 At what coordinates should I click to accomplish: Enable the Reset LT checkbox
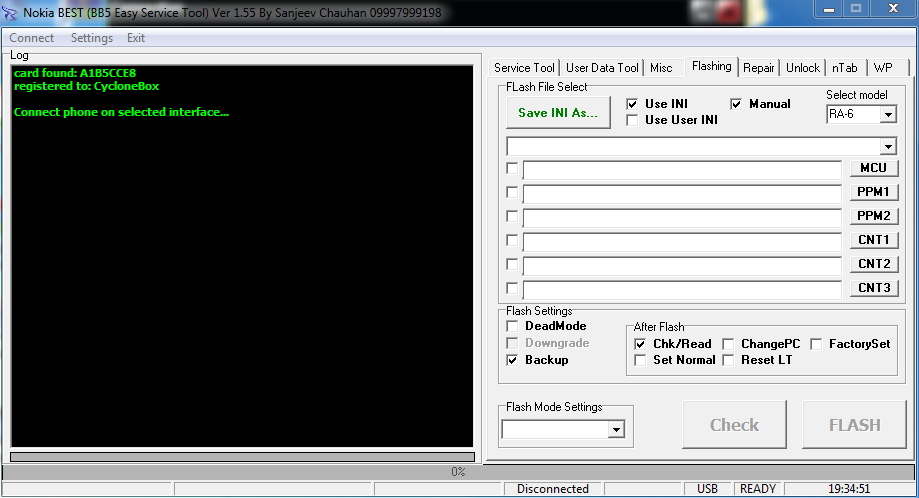(x=728, y=360)
